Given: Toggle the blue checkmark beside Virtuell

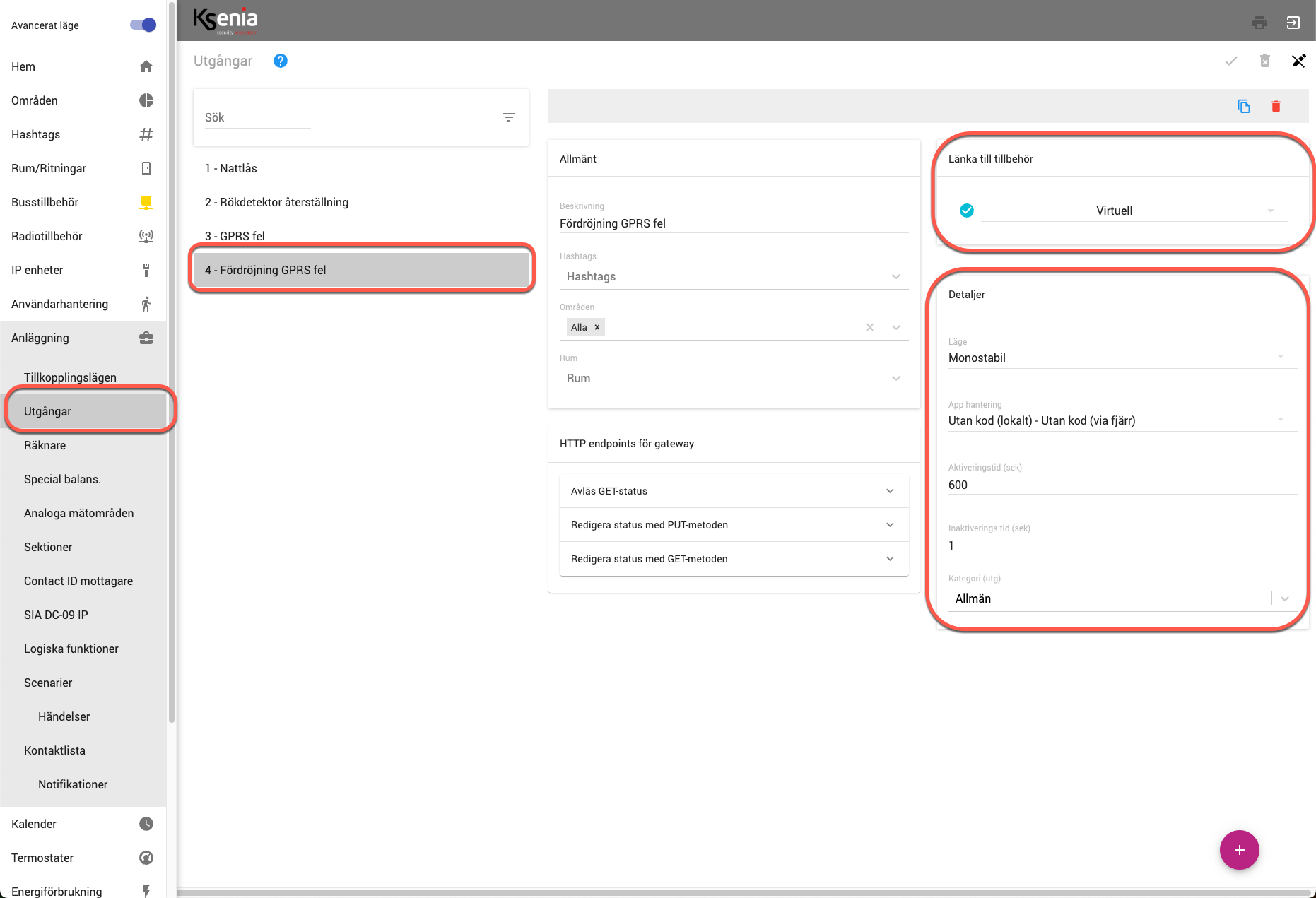Looking at the screenshot, I should [x=966, y=211].
